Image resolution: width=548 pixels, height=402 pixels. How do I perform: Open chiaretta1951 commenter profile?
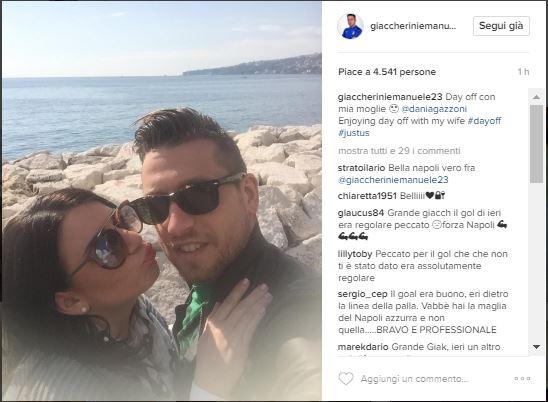(367, 196)
